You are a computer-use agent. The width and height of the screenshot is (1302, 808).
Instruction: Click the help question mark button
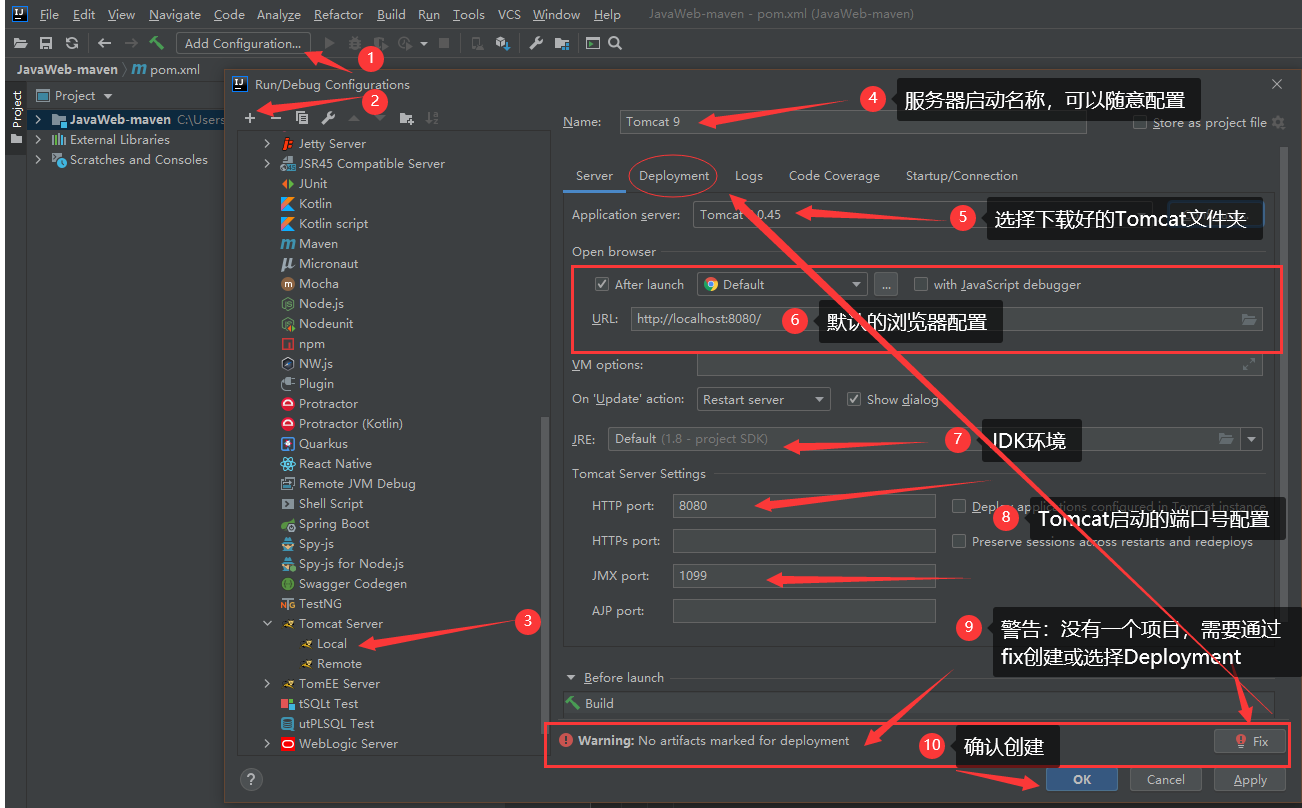pyautogui.click(x=250, y=779)
